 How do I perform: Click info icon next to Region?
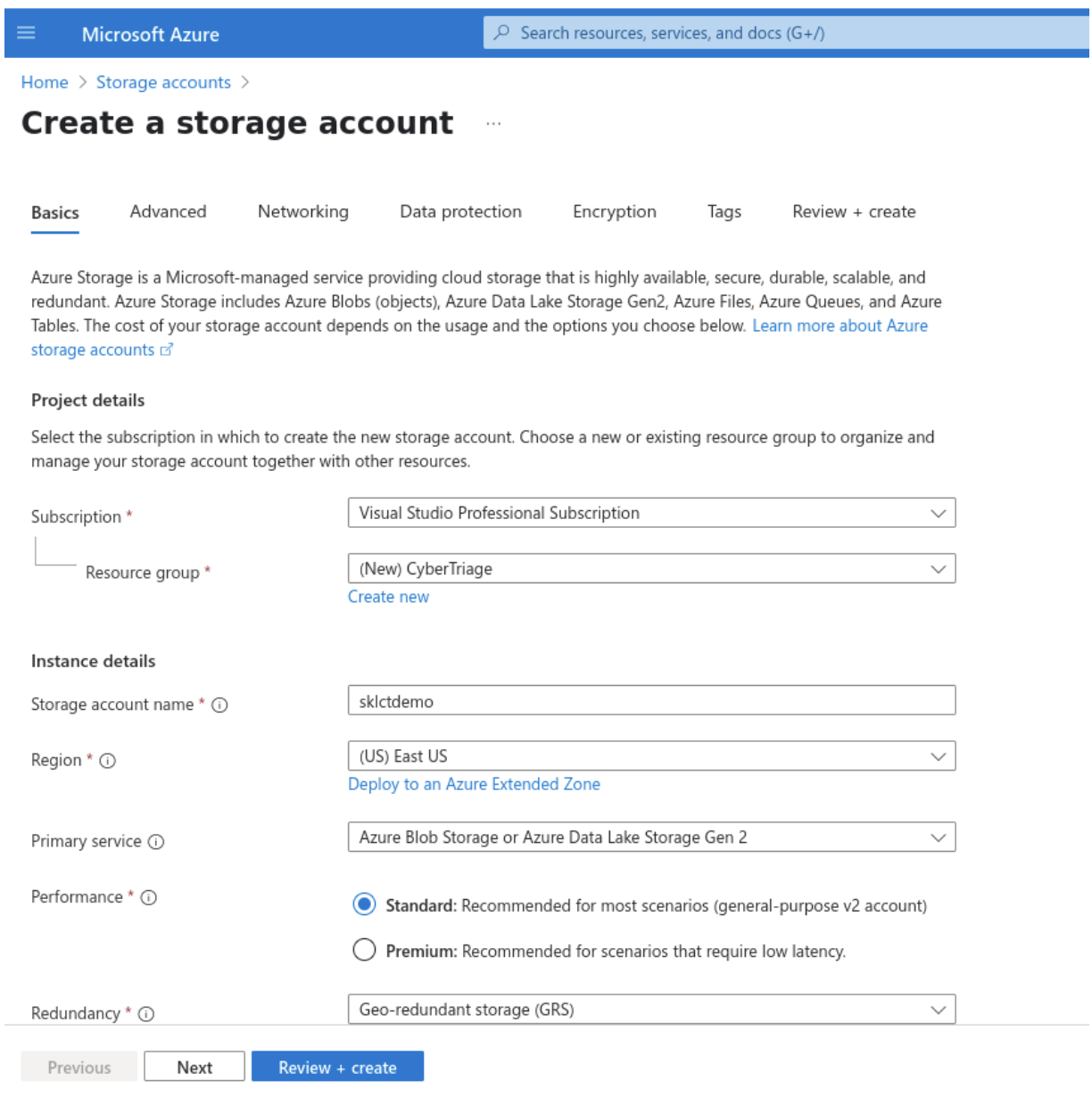[108, 761]
